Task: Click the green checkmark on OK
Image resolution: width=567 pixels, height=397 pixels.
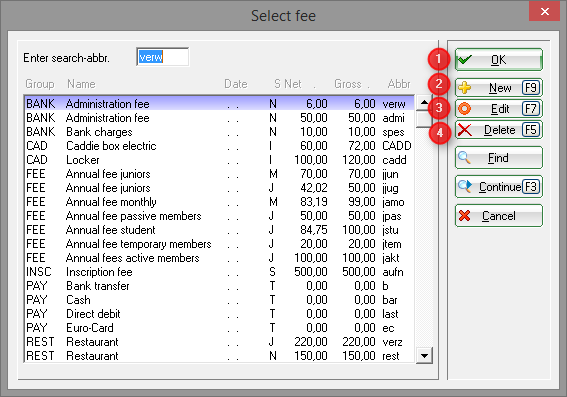Action: tap(465, 59)
